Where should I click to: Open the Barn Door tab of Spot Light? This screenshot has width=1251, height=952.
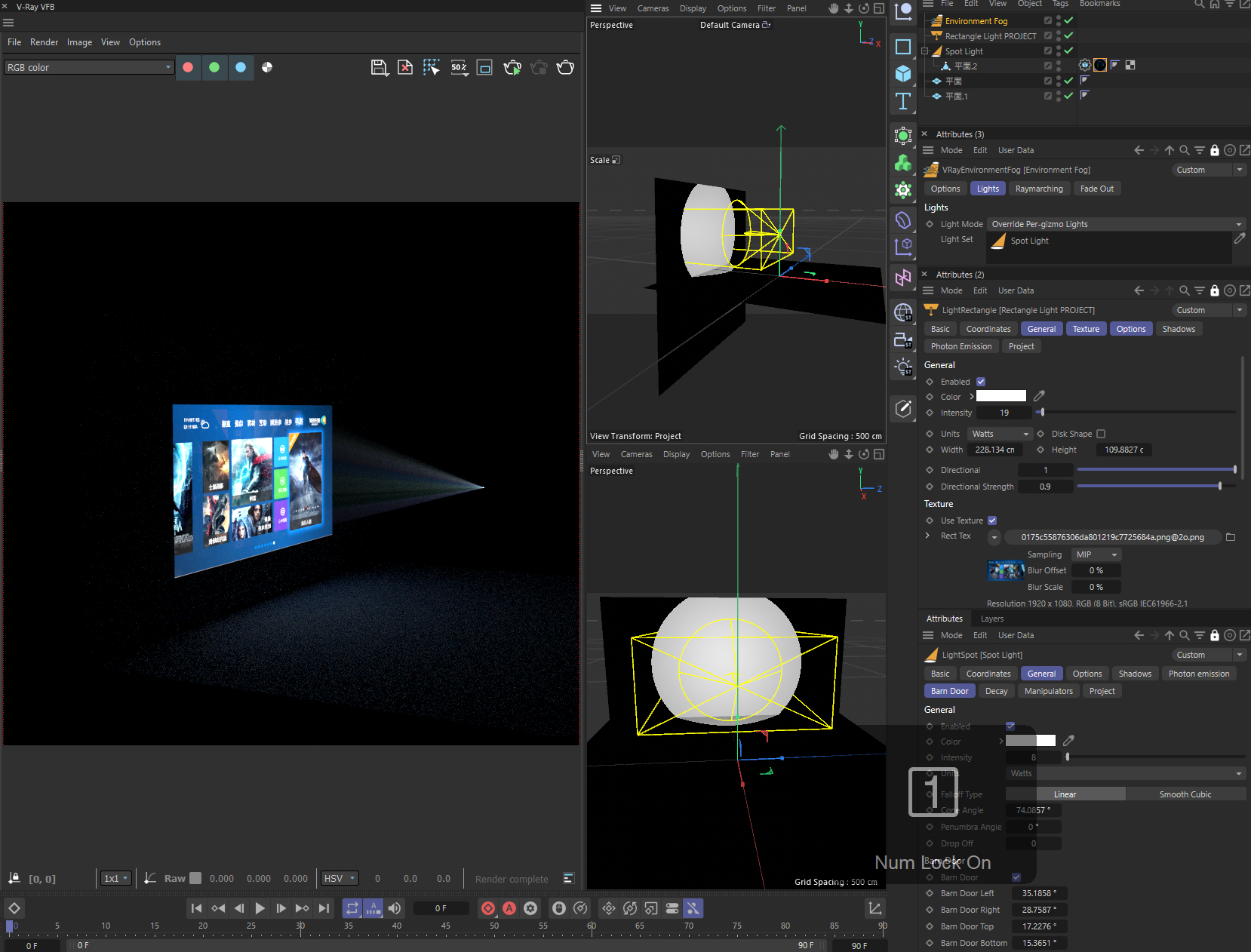tap(949, 691)
